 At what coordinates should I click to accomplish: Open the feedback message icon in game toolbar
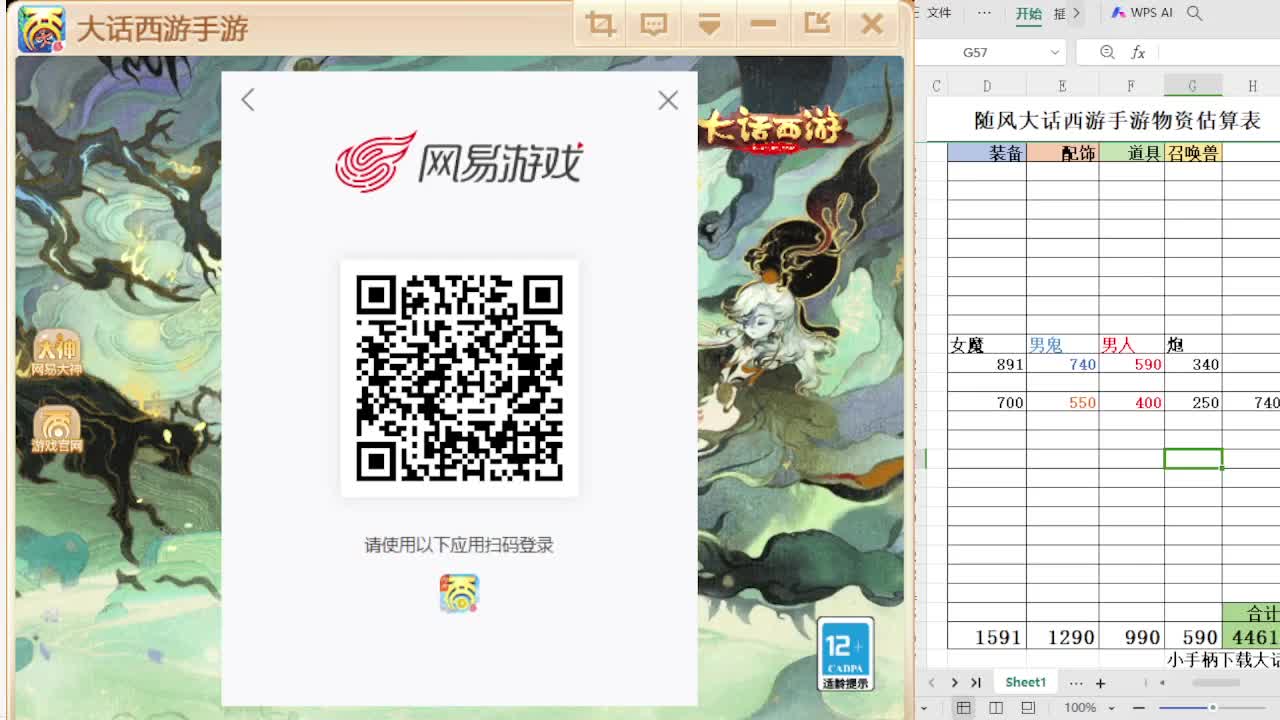click(653, 24)
